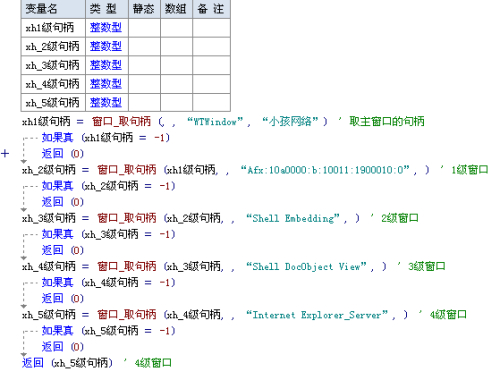Click the 变量名 column header
The height and width of the screenshot is (380, 500).
click(53, 9)
